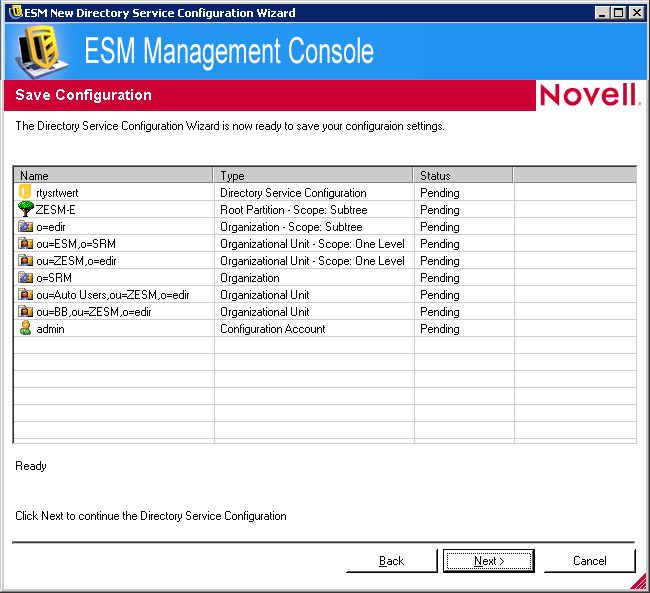Close the wizard window
Viewport: 650px width, 593px height.
click(x=636, y=13)
